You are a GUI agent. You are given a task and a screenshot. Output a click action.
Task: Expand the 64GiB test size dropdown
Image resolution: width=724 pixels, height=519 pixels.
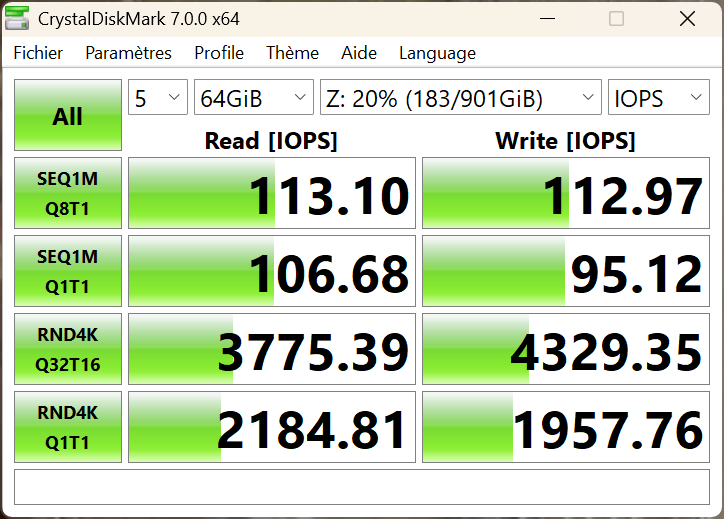[x=254, y=98]
